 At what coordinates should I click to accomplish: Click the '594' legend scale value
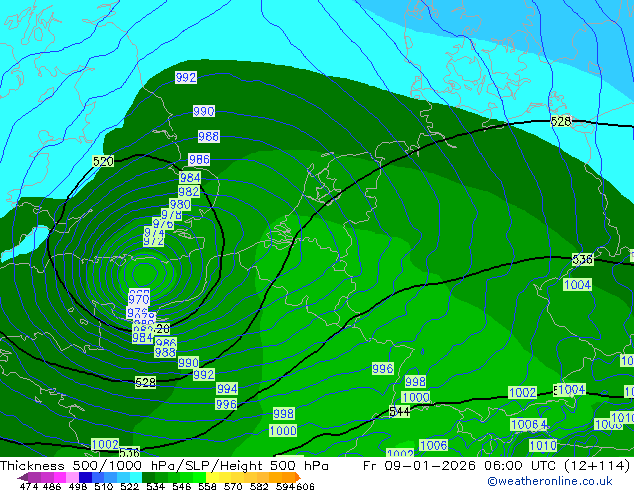[285, 486]
